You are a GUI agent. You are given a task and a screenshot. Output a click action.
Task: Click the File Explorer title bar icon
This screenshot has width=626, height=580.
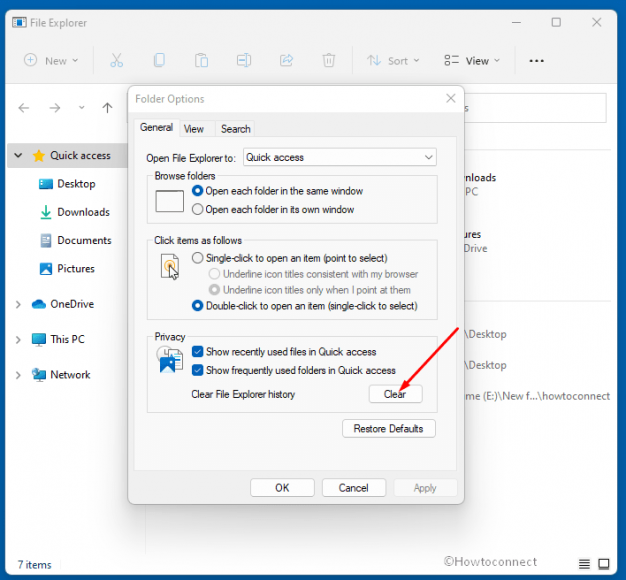click(x=19, y=22)
